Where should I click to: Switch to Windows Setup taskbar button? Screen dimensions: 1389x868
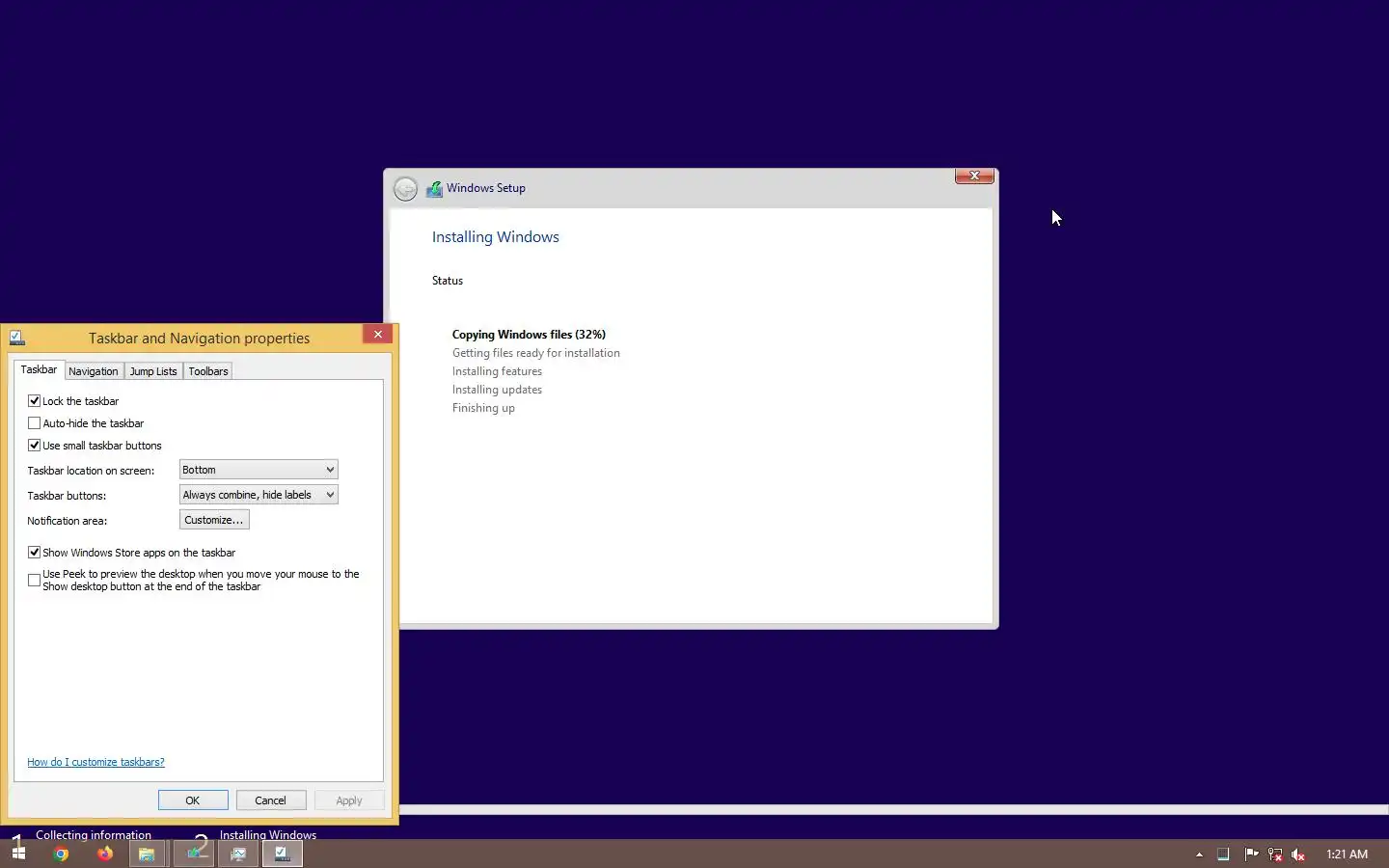pyautogui.click(x=196, y=854)
